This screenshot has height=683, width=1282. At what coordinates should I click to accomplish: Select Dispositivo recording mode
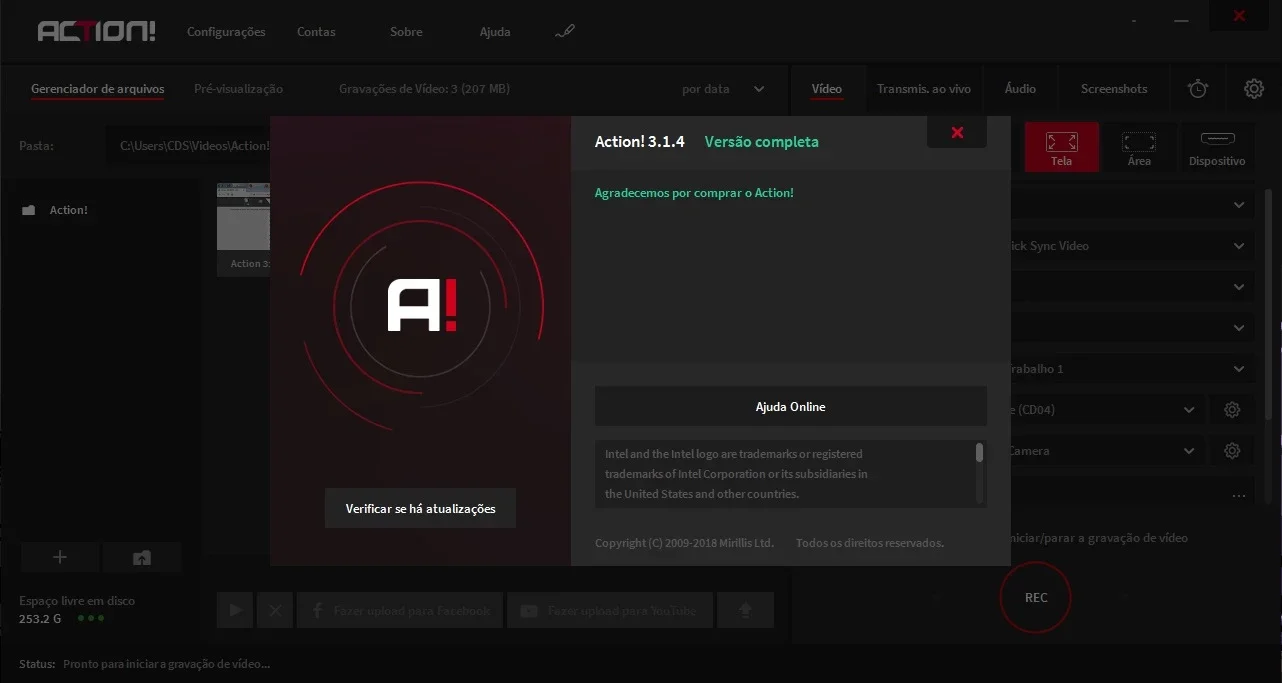[1217, 148]
